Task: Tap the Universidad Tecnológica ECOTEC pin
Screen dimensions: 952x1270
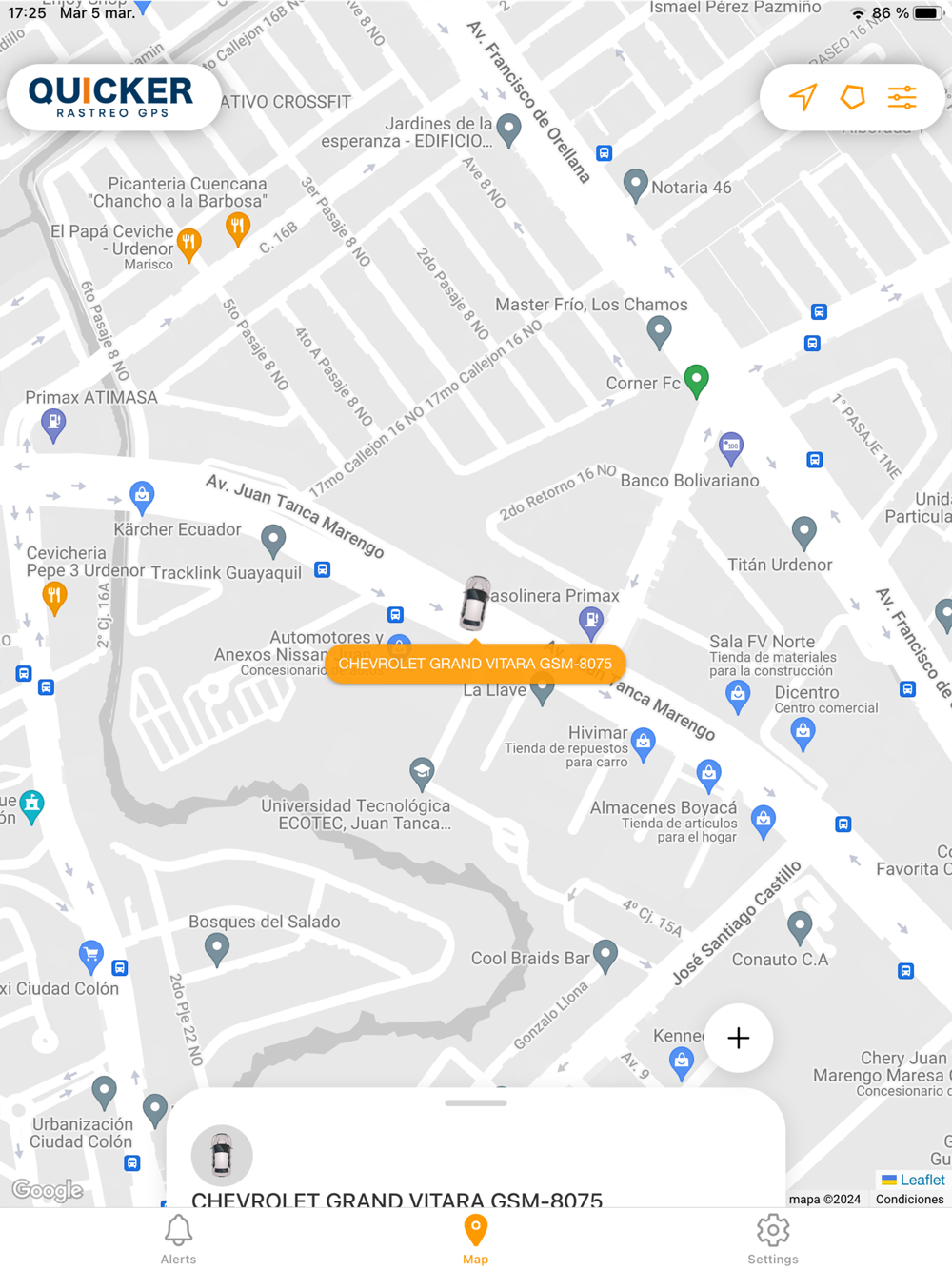Action: 422,773
